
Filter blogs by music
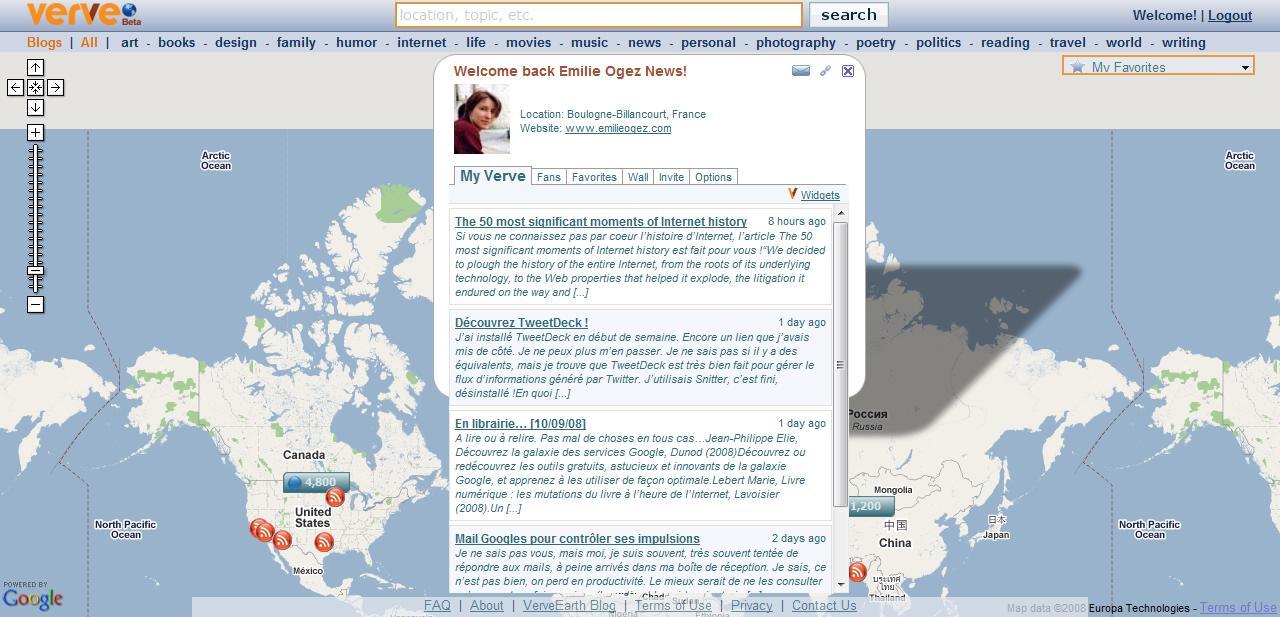pyautogui.click(x=589, y=42)
